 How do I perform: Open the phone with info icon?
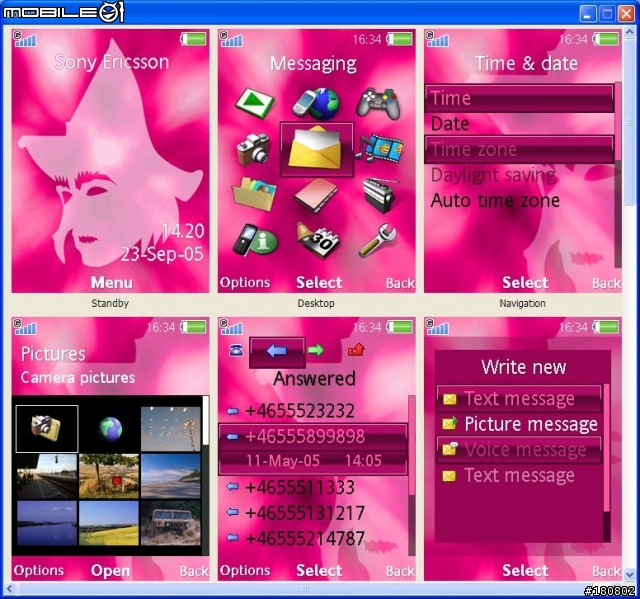[x=255, y=240]
